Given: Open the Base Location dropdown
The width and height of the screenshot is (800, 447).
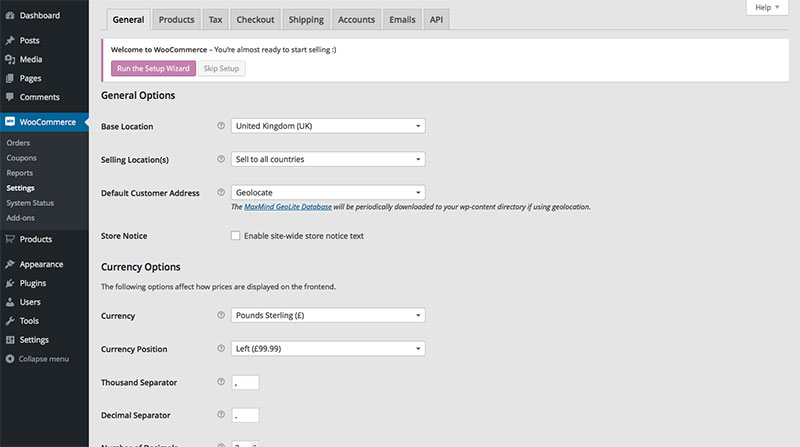Looking at the screenshot, I should [x=328, y=126].
